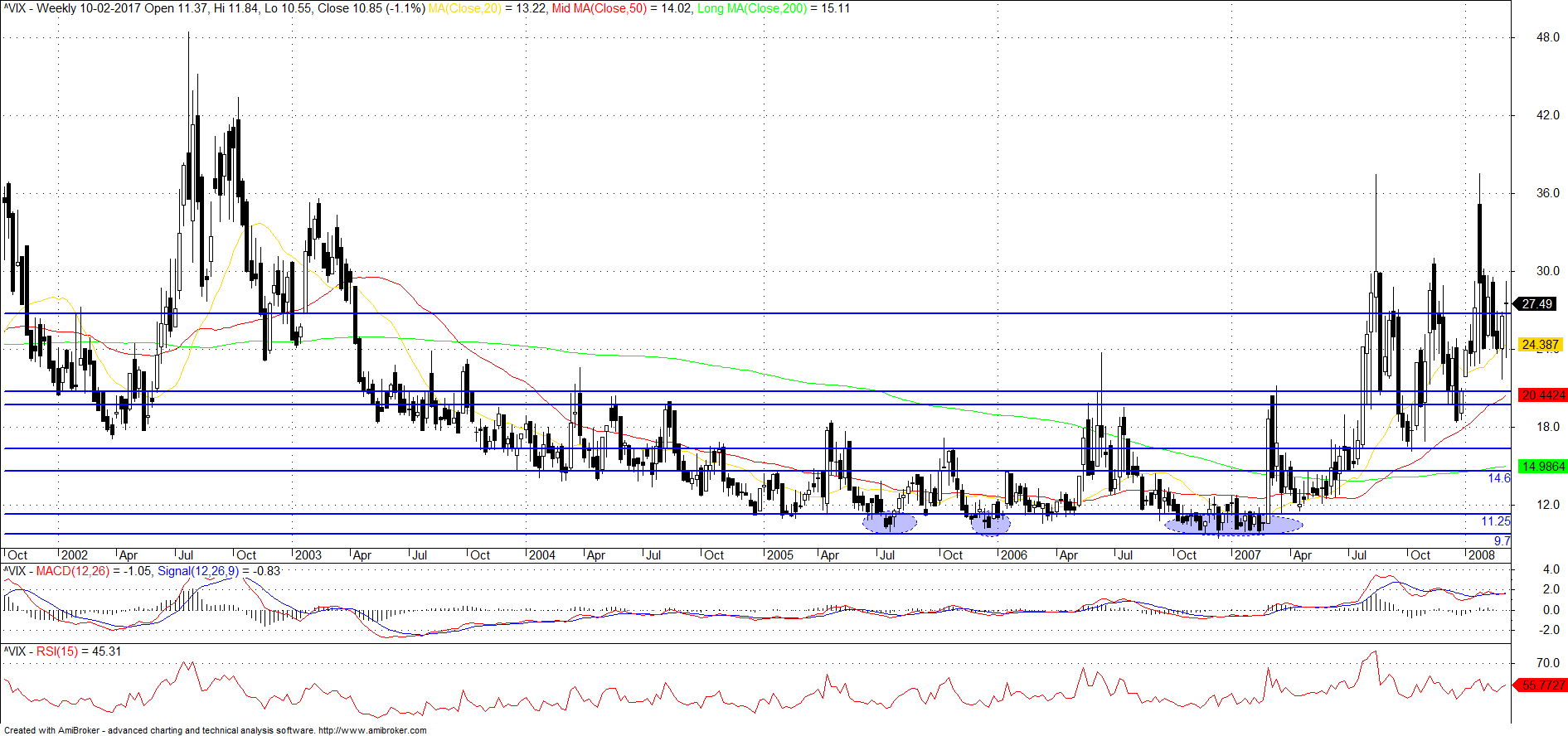Screen dimensions: 1568x736
Task: Click the red 55.7727 RSI value tag
Action: click(1541, 685)
